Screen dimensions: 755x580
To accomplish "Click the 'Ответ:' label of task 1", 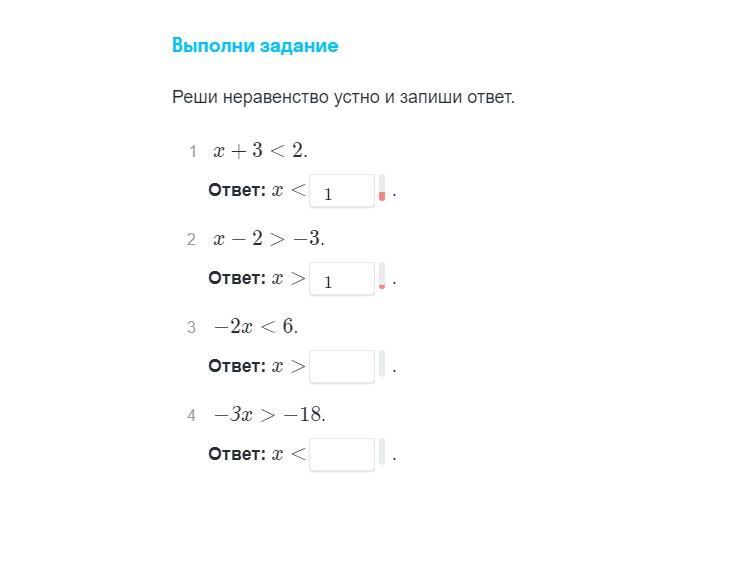I will tap(237, 190).
